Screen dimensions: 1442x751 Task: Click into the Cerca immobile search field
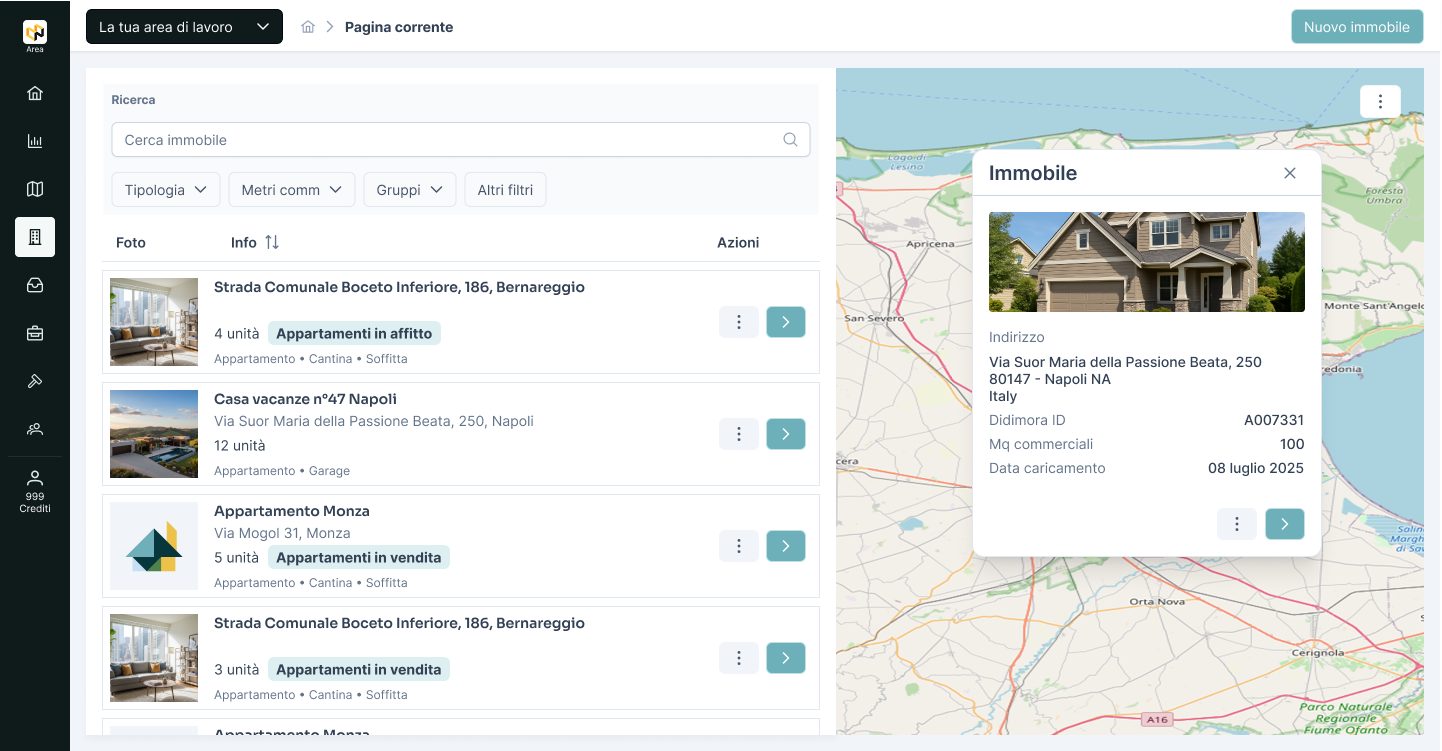pyautogui.click(x=461, y=140)
